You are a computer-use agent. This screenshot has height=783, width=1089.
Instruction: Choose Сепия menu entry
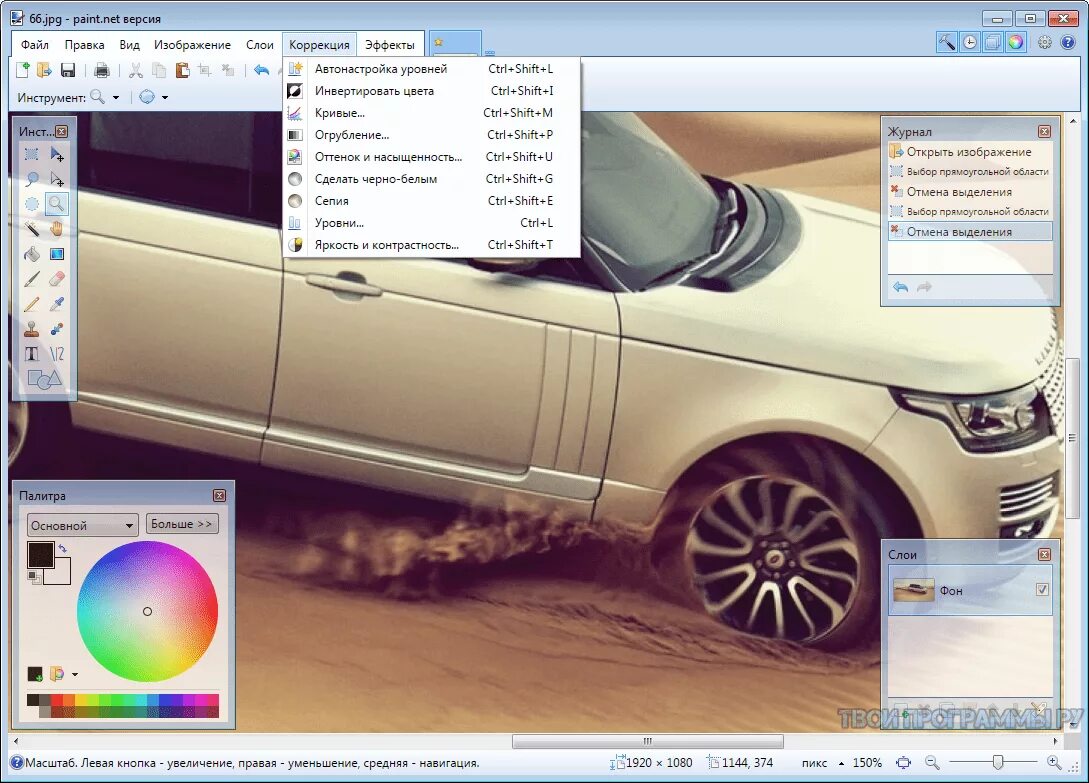pyautogui.click(x=431, y=201)
